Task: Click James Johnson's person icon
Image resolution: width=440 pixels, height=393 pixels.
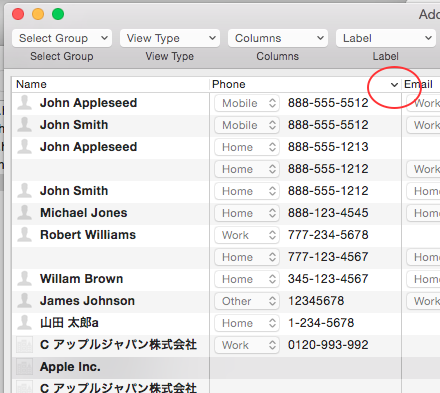Action: tap(24, 300)
